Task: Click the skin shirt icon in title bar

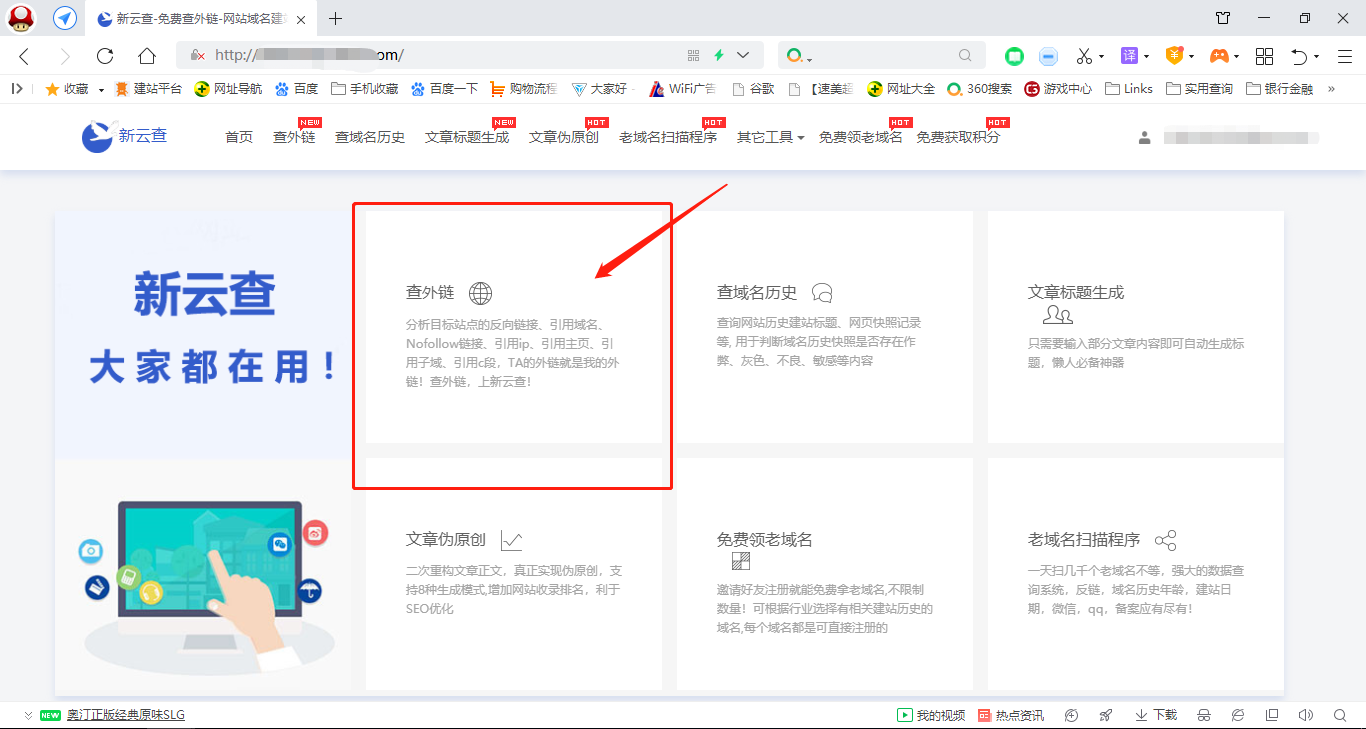Action: (x=1223, y=18)
